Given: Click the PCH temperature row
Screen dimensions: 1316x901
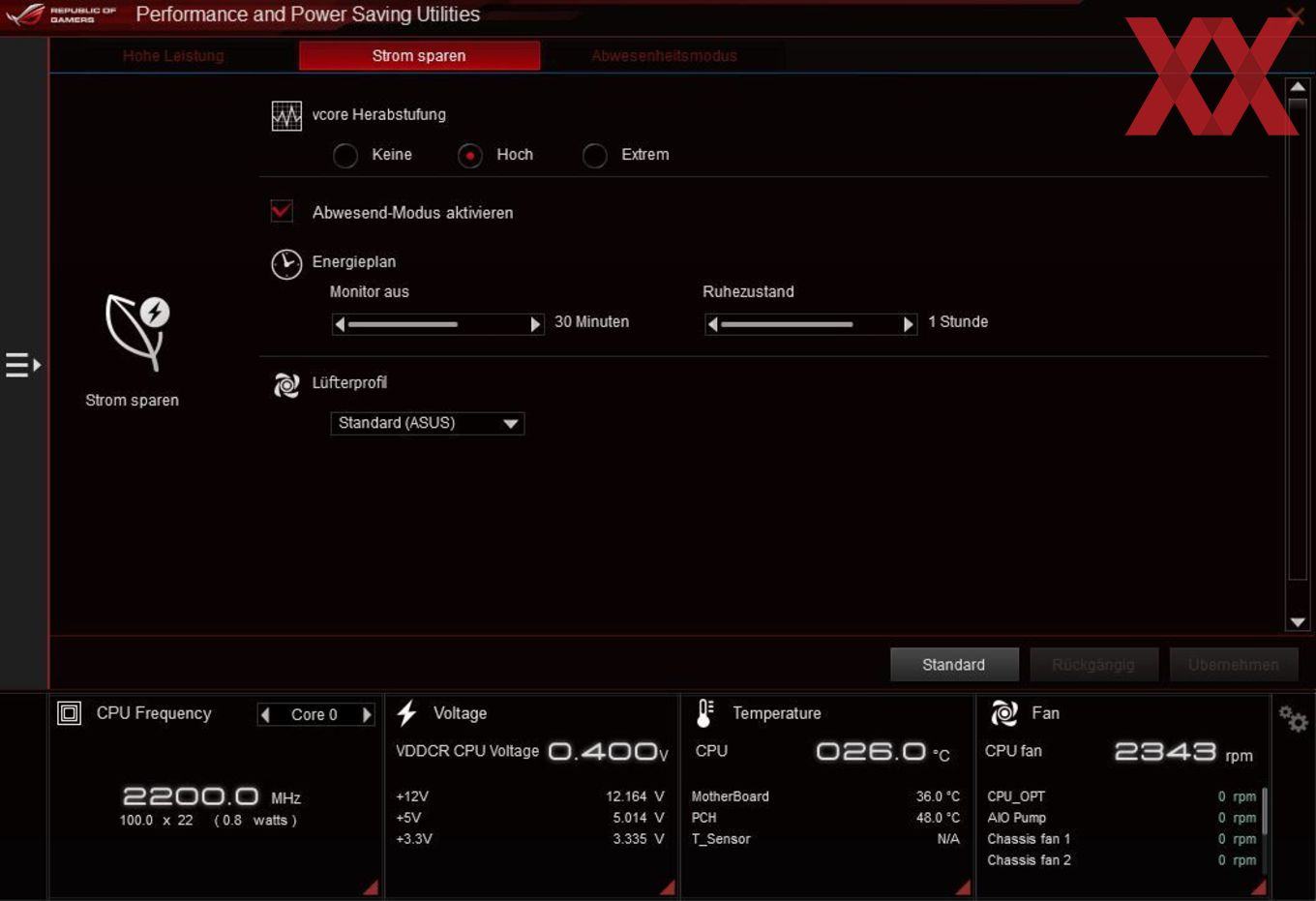Looking at the screenshot, I should (825, 818).
